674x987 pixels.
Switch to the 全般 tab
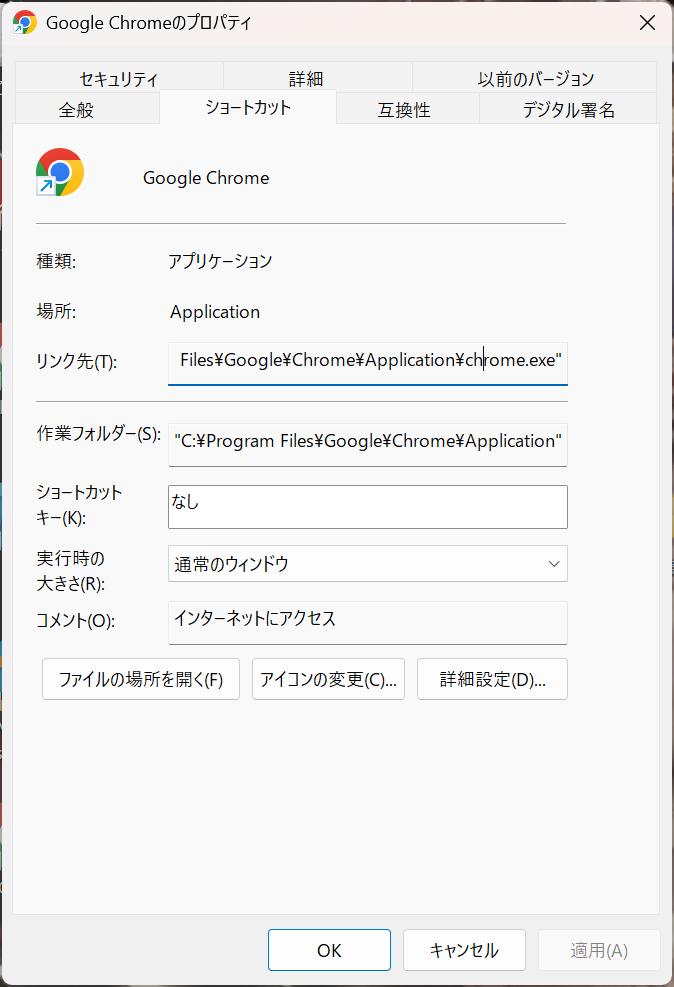[x=77, y=110]
